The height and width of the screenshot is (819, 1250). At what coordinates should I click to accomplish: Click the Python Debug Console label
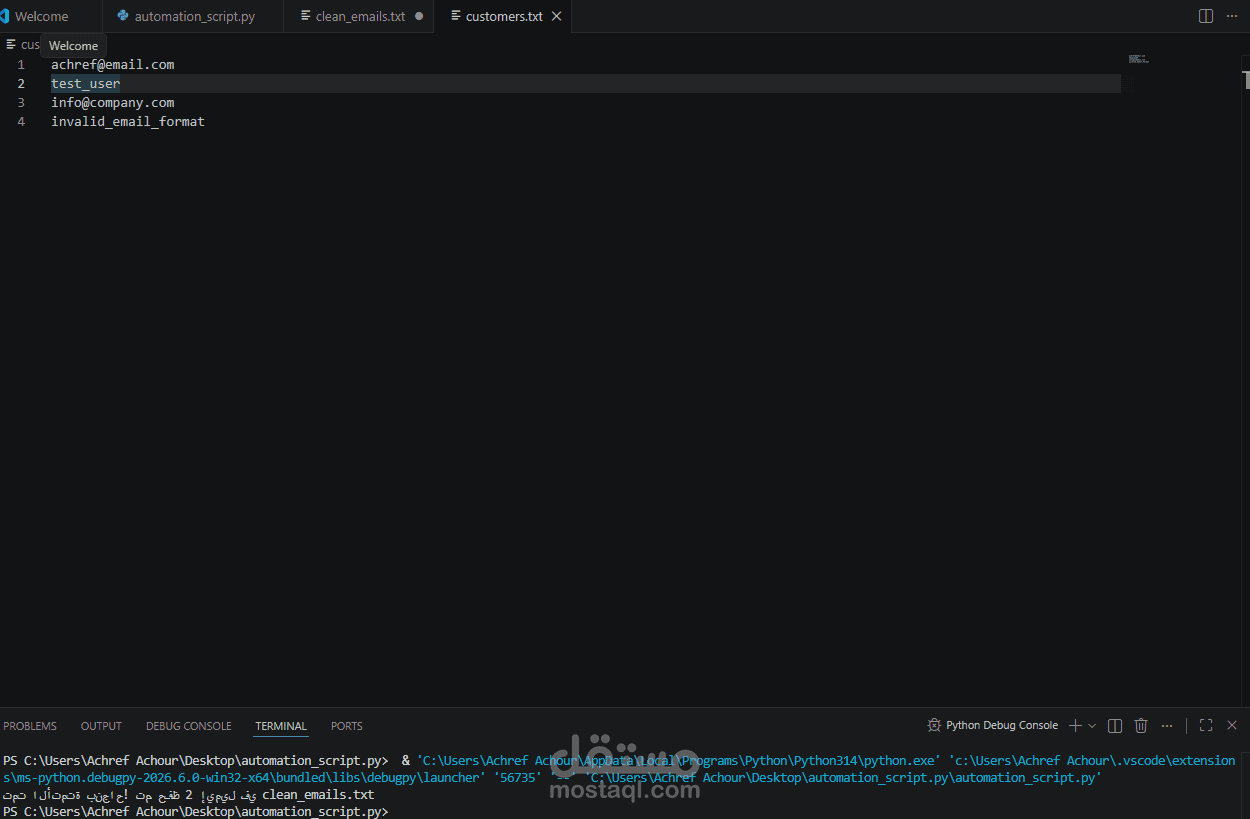[1002, 725]
